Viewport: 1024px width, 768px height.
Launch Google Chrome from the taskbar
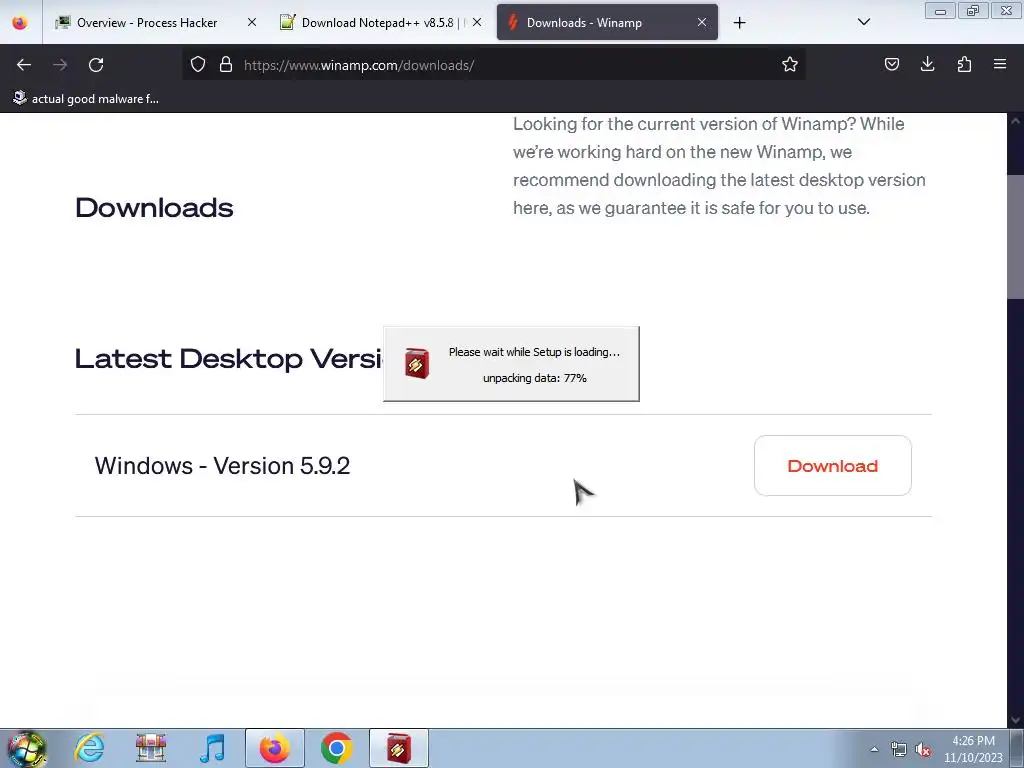pos(337,748)
